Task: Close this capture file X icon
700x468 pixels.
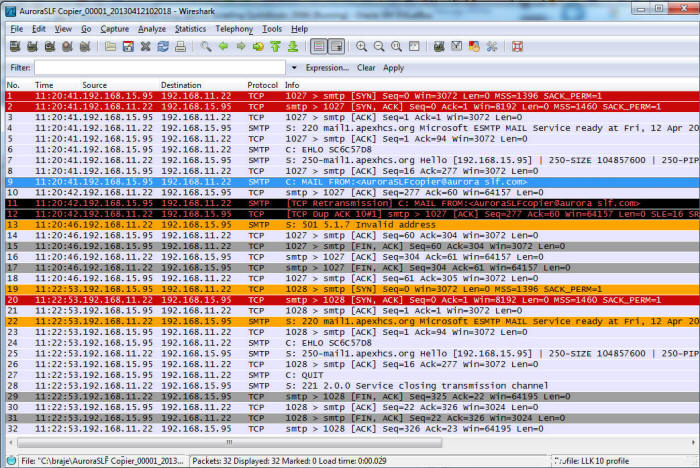Action: [x=146, y=46]
